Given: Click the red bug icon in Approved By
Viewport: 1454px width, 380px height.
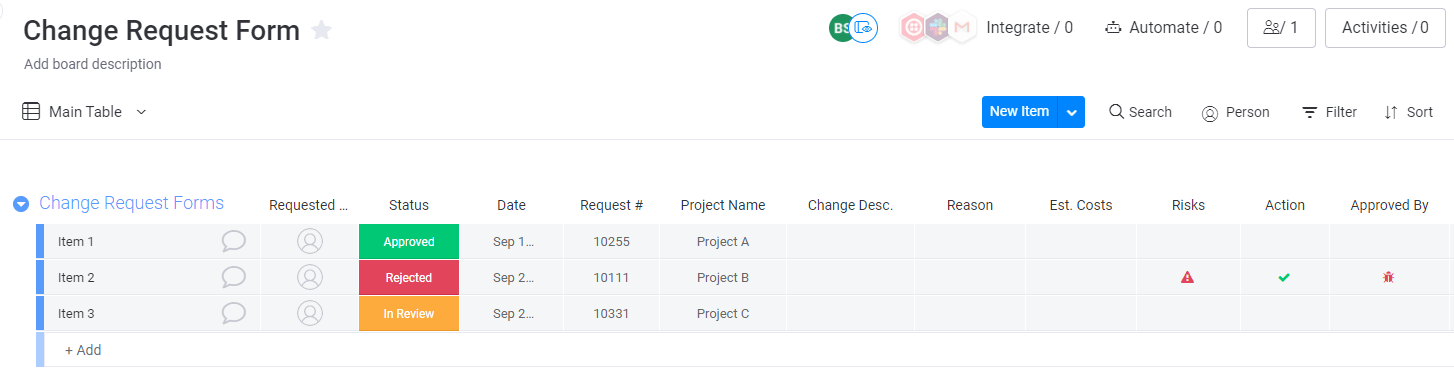Looking at the screenshot, I should click(x=1388, y=277).
